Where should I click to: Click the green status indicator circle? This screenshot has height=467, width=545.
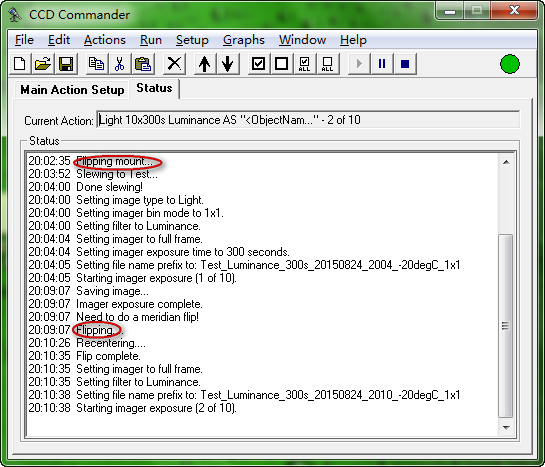tap(510, 64)
